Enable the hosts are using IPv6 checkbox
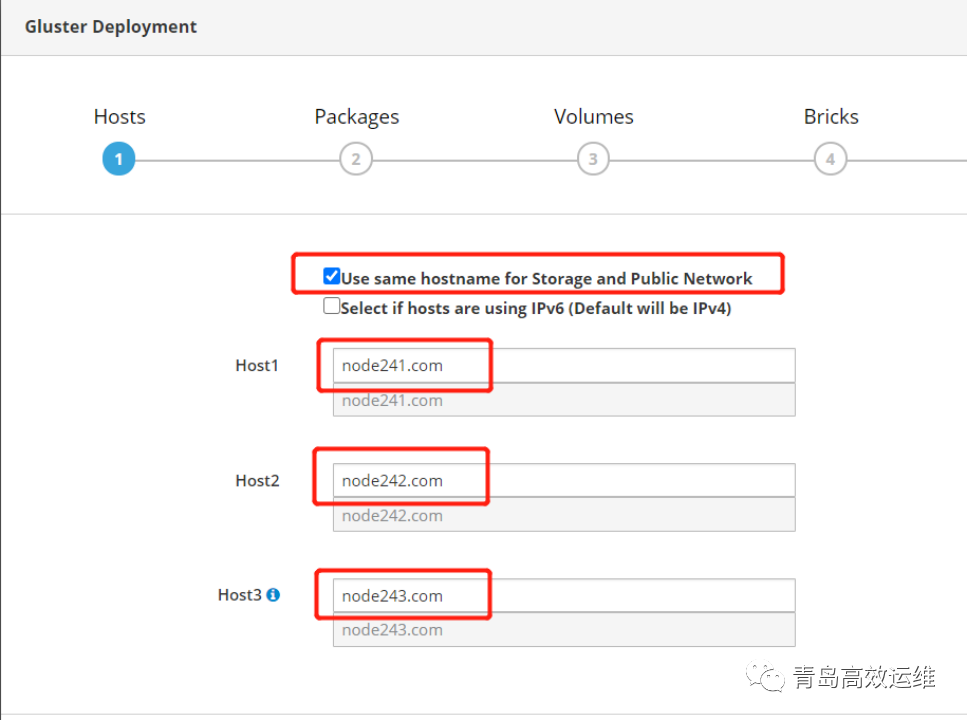 tap(332, 307)
